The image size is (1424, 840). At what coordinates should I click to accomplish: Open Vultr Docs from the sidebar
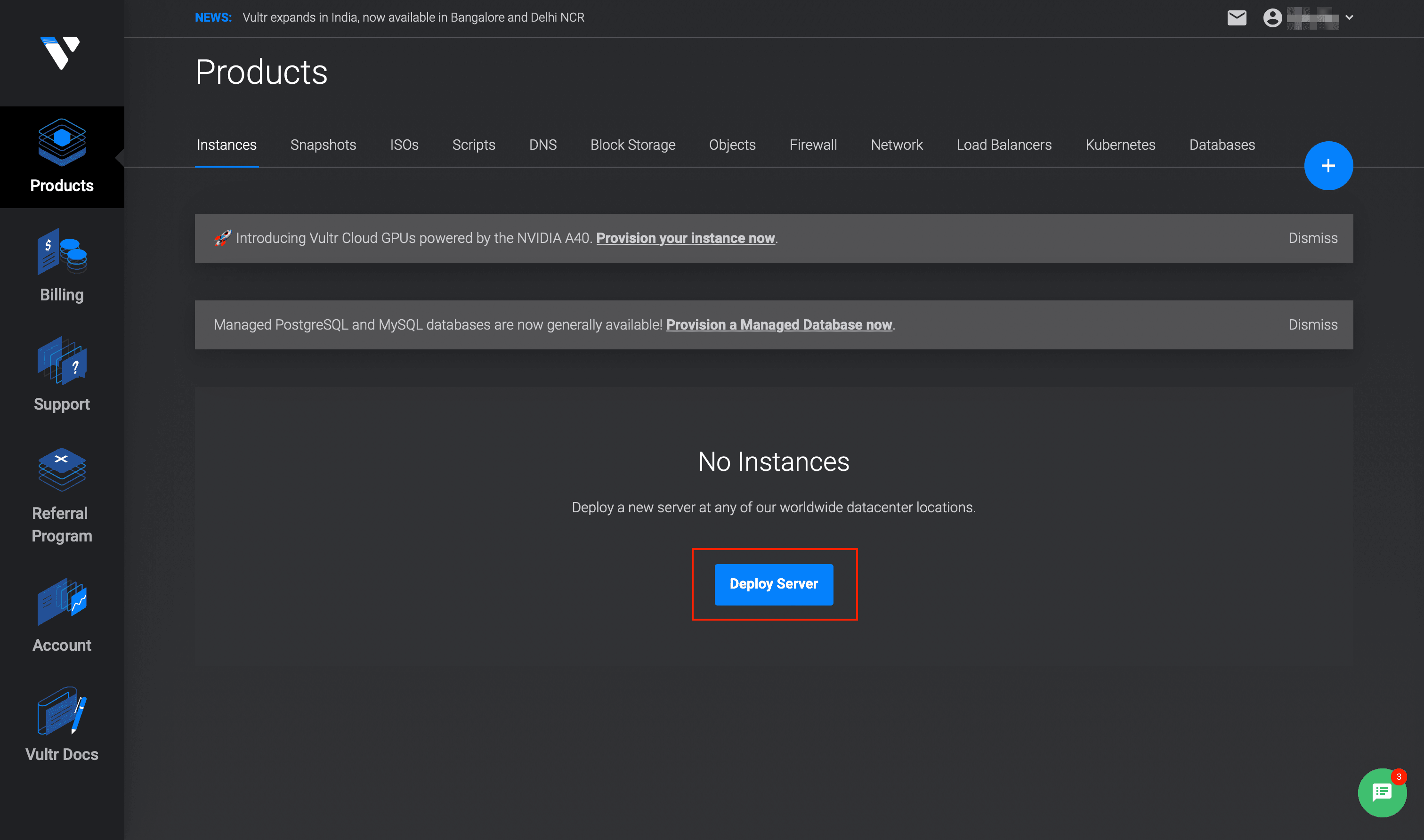pos(61,725)
